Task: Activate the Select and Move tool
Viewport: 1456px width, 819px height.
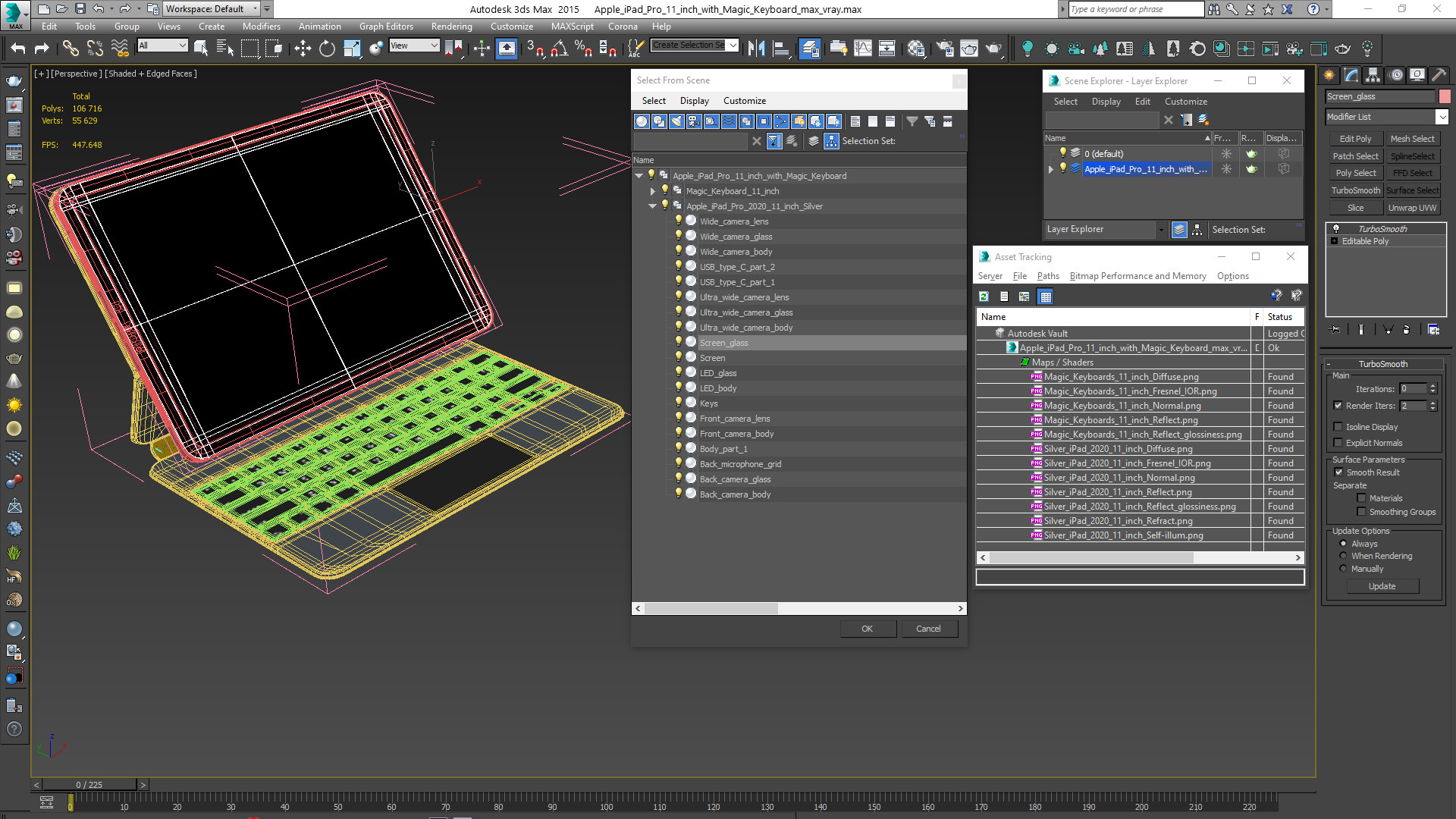Action: 303,49
